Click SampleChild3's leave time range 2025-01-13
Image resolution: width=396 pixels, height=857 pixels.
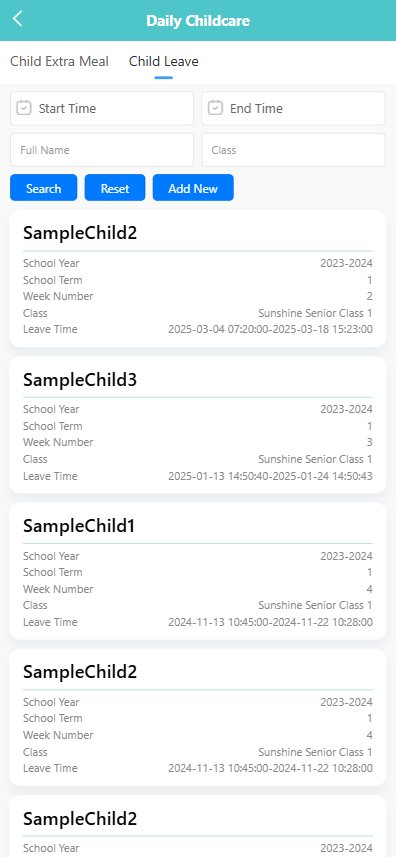point(270,476)
